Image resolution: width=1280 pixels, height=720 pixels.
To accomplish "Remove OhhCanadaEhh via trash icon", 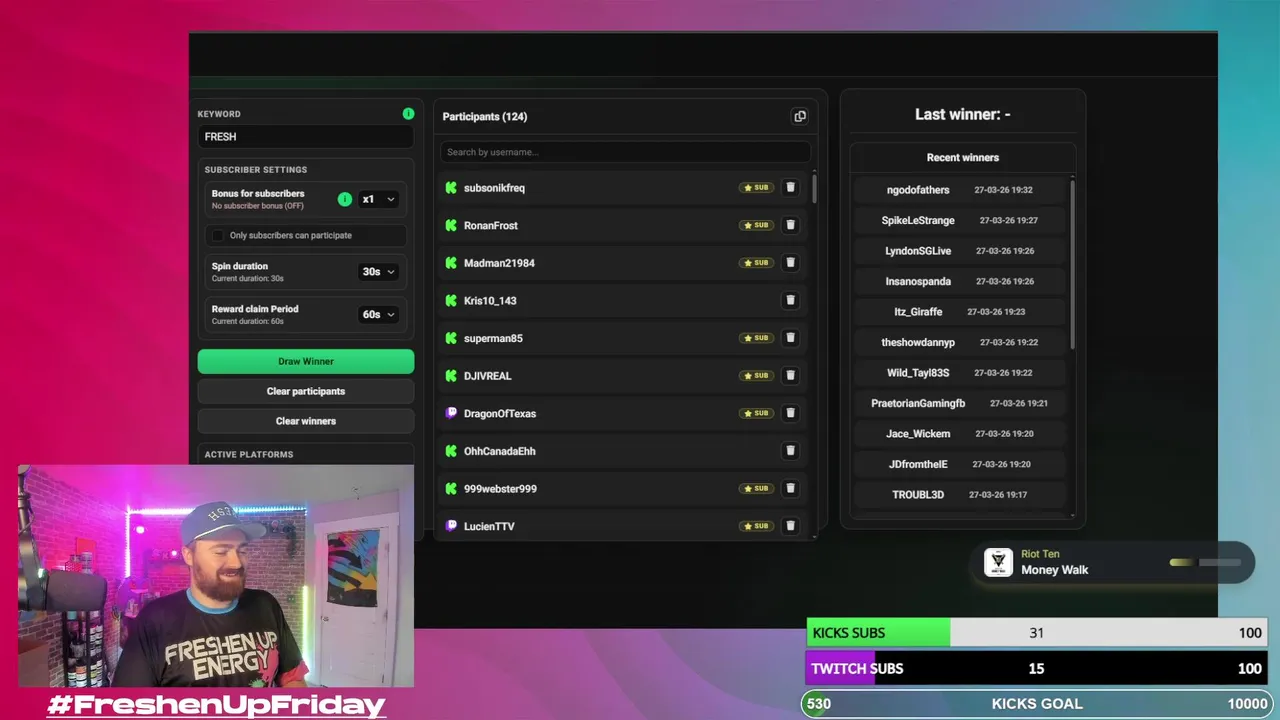I will [790, 451].
